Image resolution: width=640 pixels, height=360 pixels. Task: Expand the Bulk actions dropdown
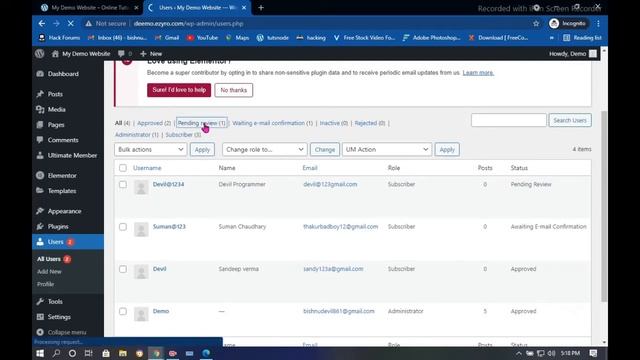[x=151, y=149]
